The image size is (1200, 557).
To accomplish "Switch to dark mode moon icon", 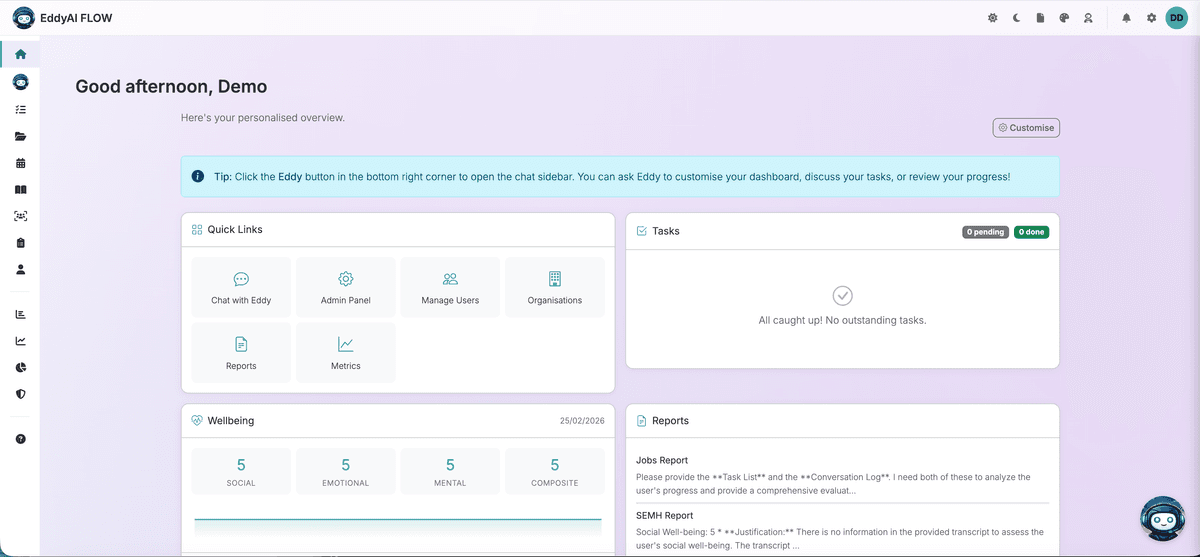I will 1016,18.
